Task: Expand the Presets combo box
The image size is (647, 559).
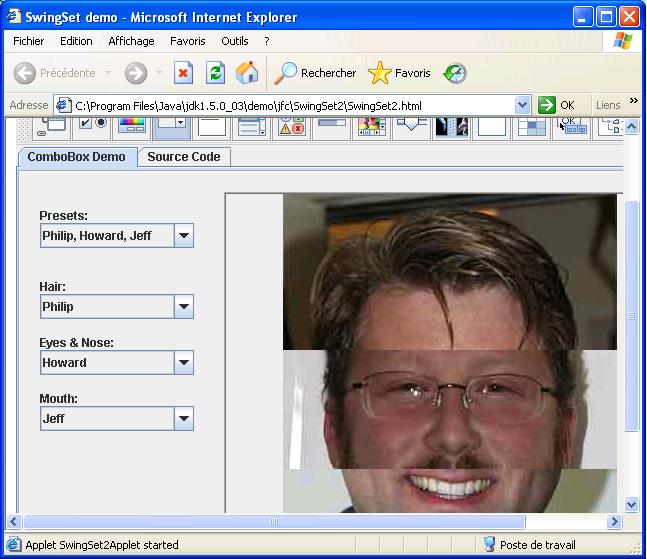Action: pos(183,236)
